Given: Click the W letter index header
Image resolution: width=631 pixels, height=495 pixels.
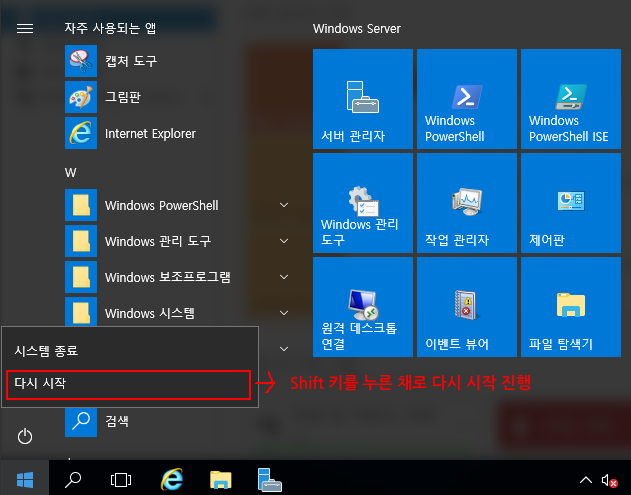Looking at the screenshot, I should (70, 173).
